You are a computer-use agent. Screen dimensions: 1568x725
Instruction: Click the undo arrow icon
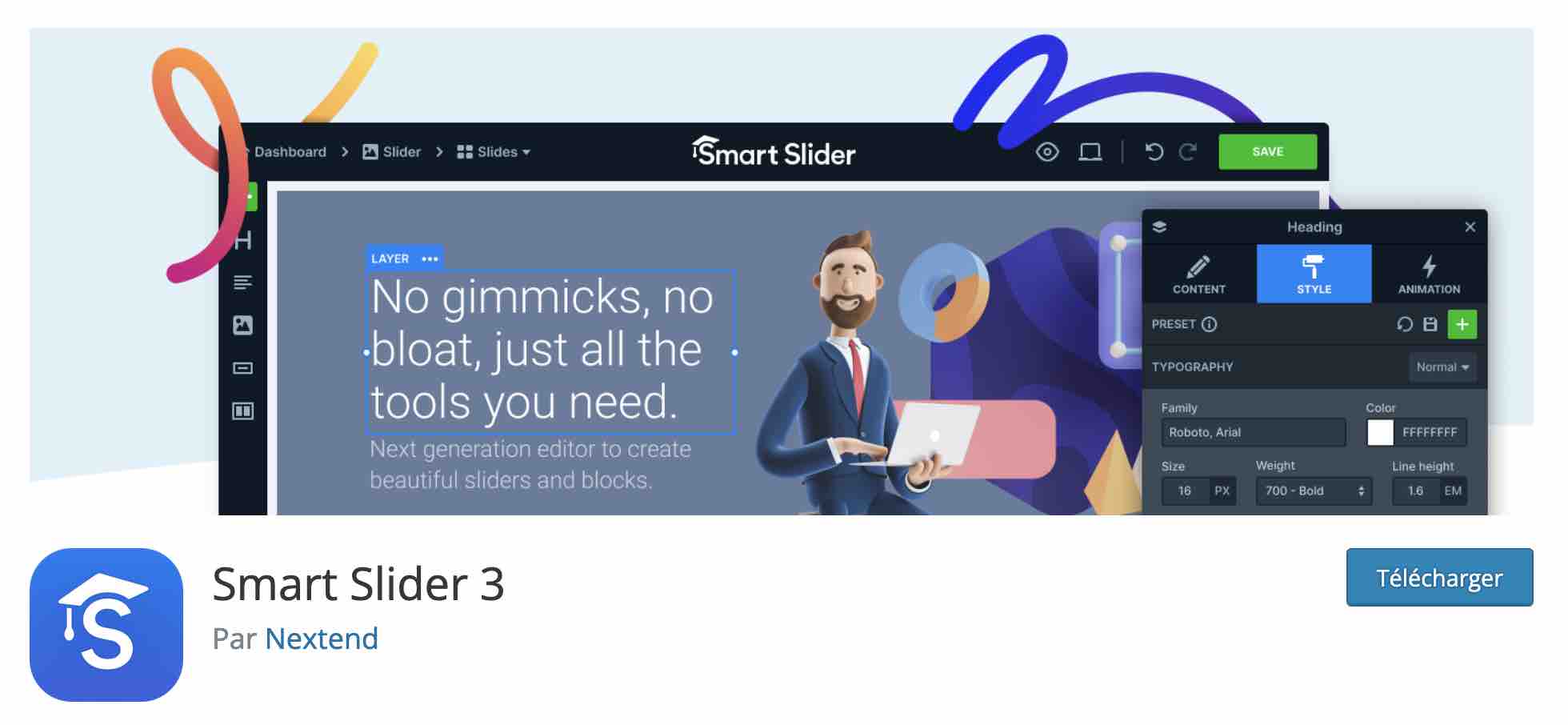(x=1154, y=152)
